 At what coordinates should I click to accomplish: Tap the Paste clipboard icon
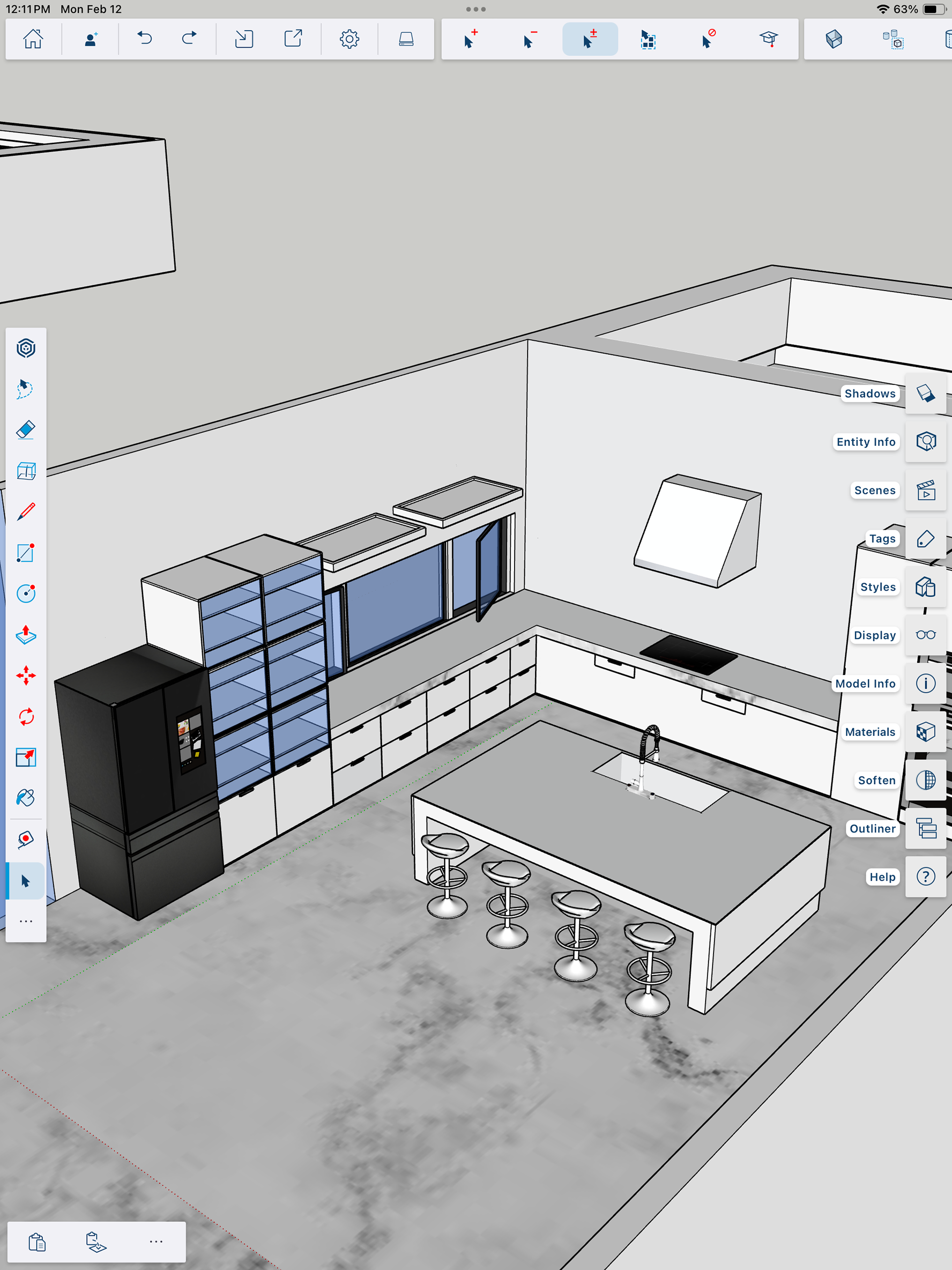(x=37, y=1242)
